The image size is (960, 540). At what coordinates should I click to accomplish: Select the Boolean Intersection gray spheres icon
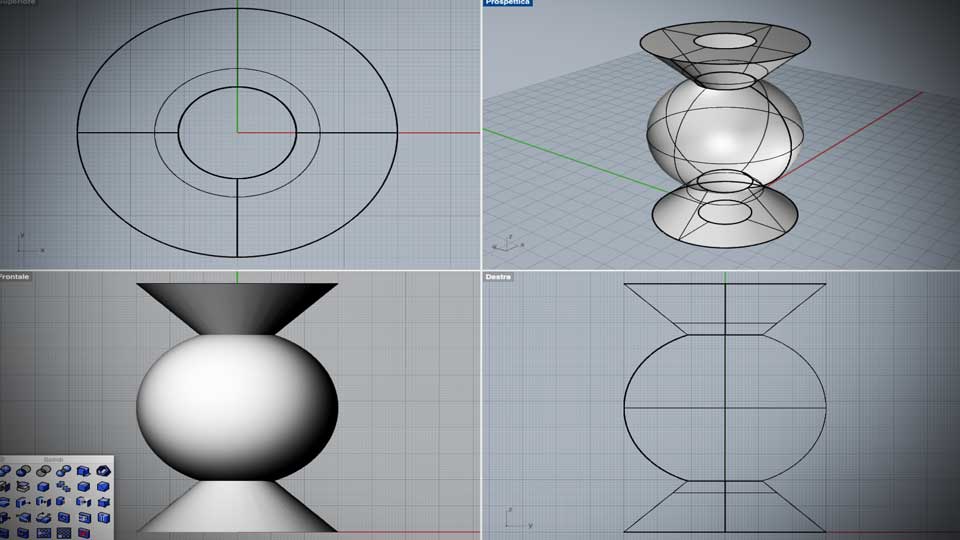44,471
